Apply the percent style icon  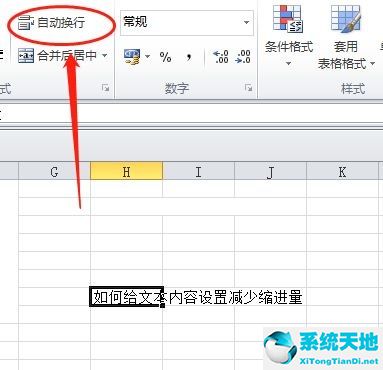pos(165,57)
